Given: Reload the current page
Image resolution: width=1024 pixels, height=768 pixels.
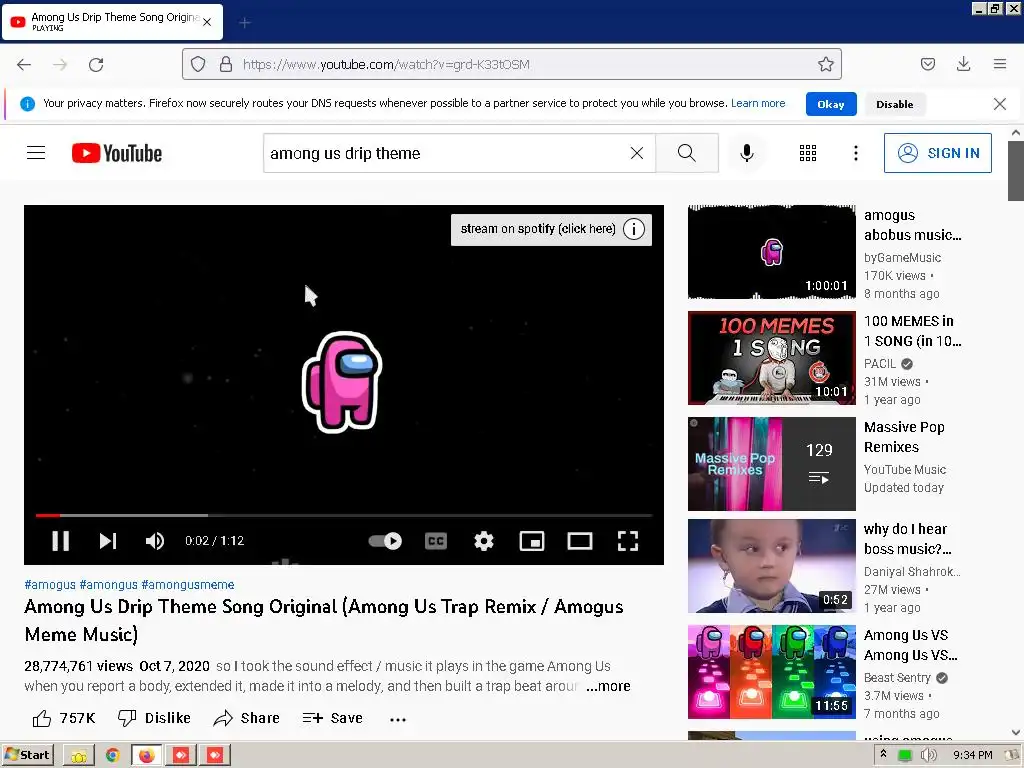Looking at the screenshot, I should [96, 64].
